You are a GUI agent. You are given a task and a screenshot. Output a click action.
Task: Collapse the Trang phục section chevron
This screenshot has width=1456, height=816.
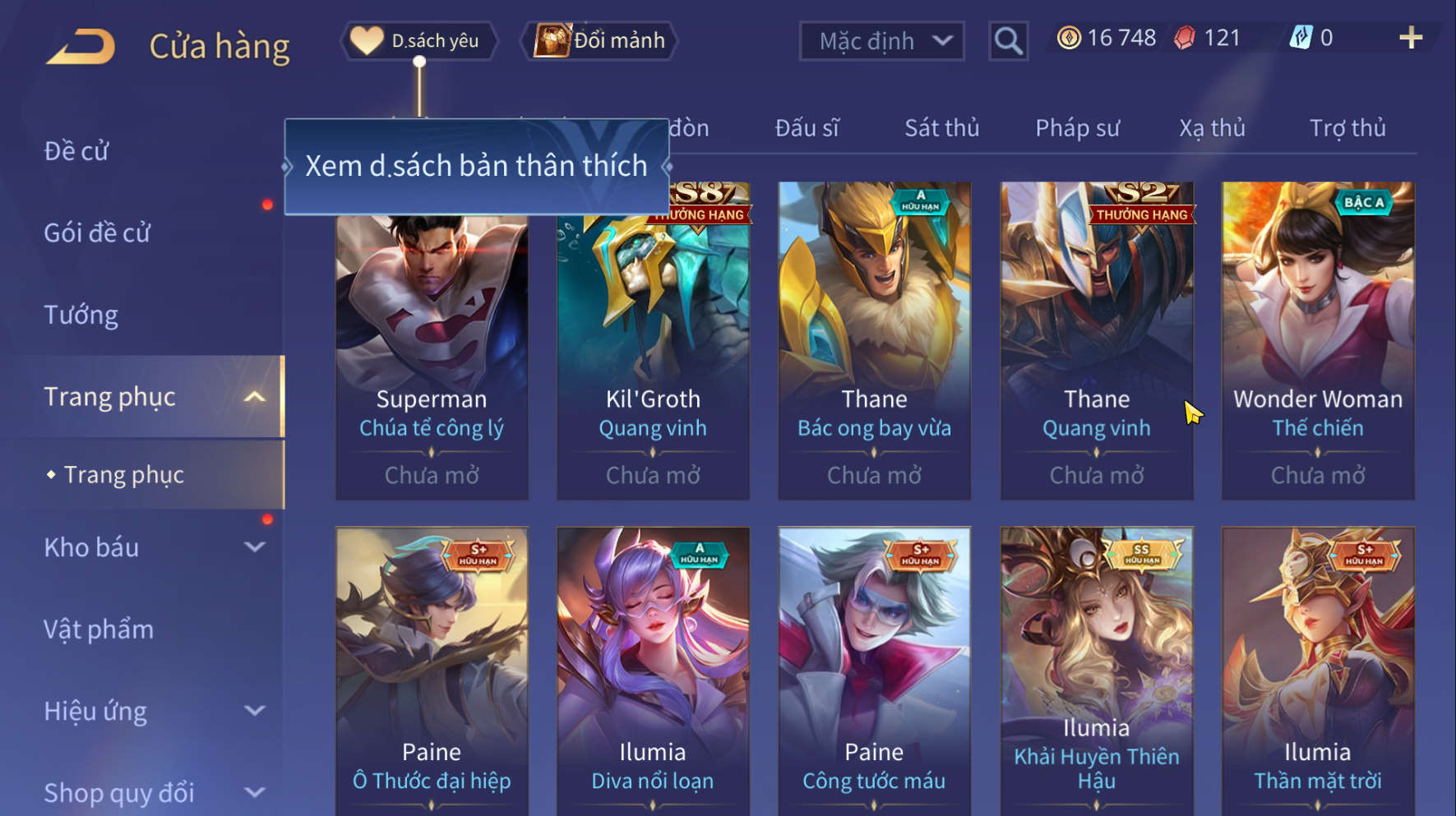[x=255, y=397]
